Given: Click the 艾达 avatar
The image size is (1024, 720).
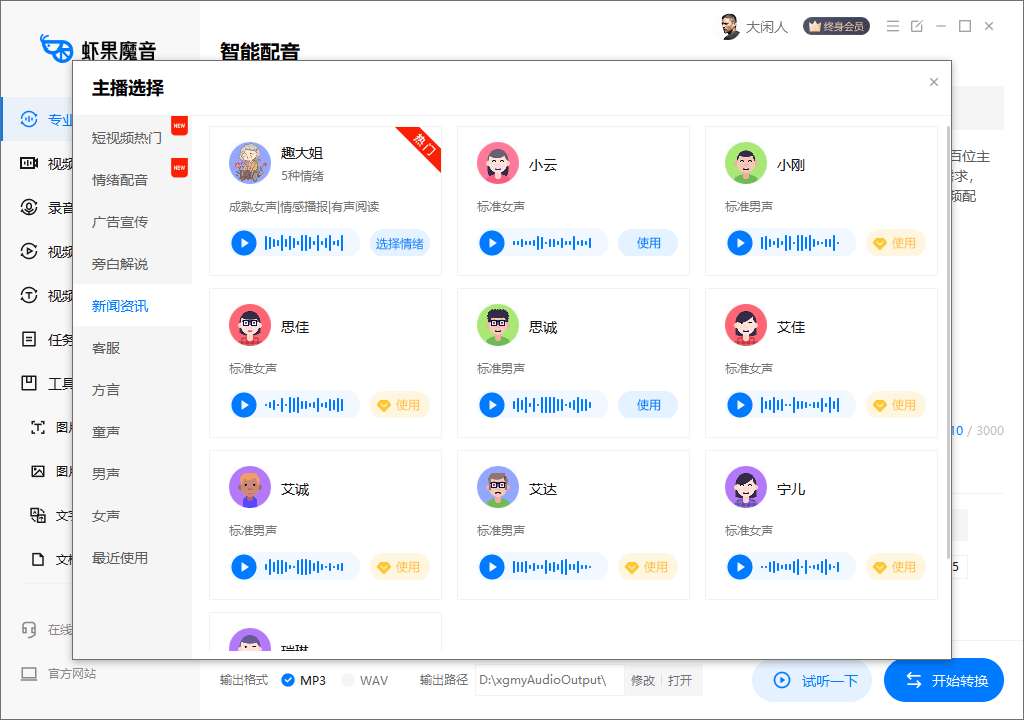Looking at the screenshot, I should coord(498,487).
